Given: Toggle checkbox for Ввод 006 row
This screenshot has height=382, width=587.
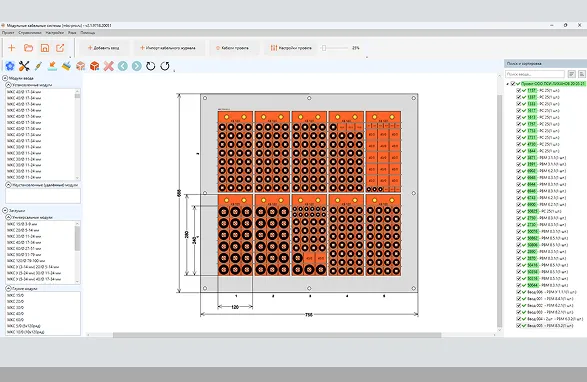Looking at the screenshot, I should [518, 292].
